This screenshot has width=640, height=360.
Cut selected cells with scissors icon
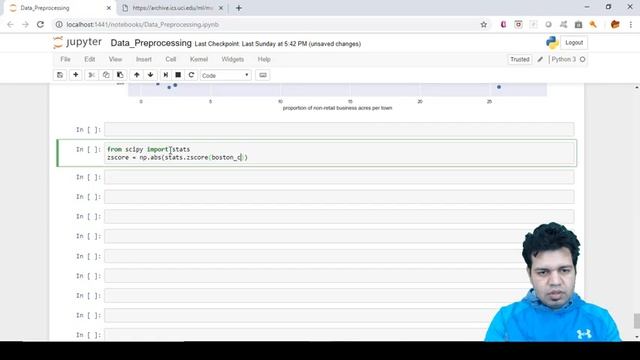coord(91,75)
